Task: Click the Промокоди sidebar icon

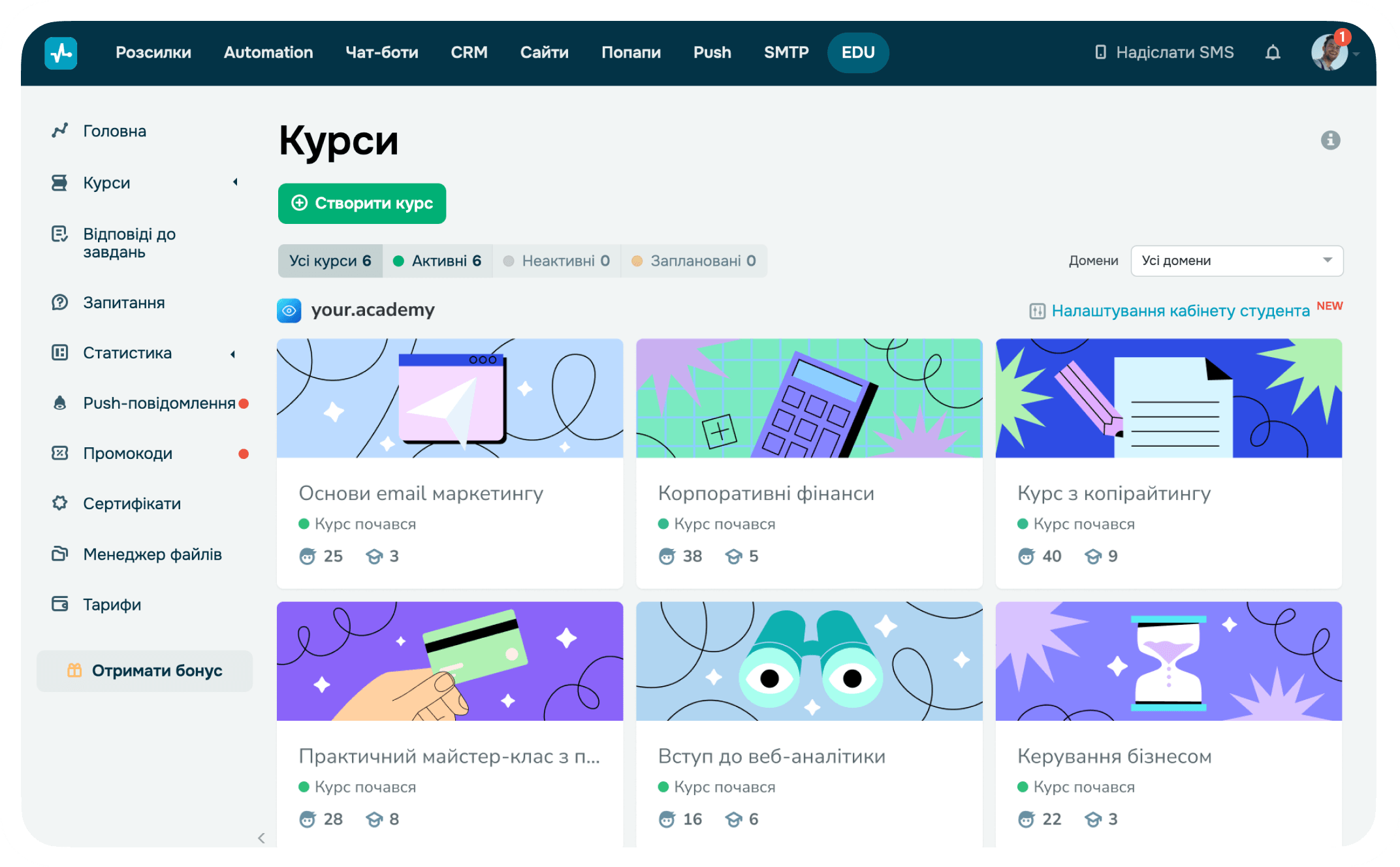Action: click(x=60, y=453)
